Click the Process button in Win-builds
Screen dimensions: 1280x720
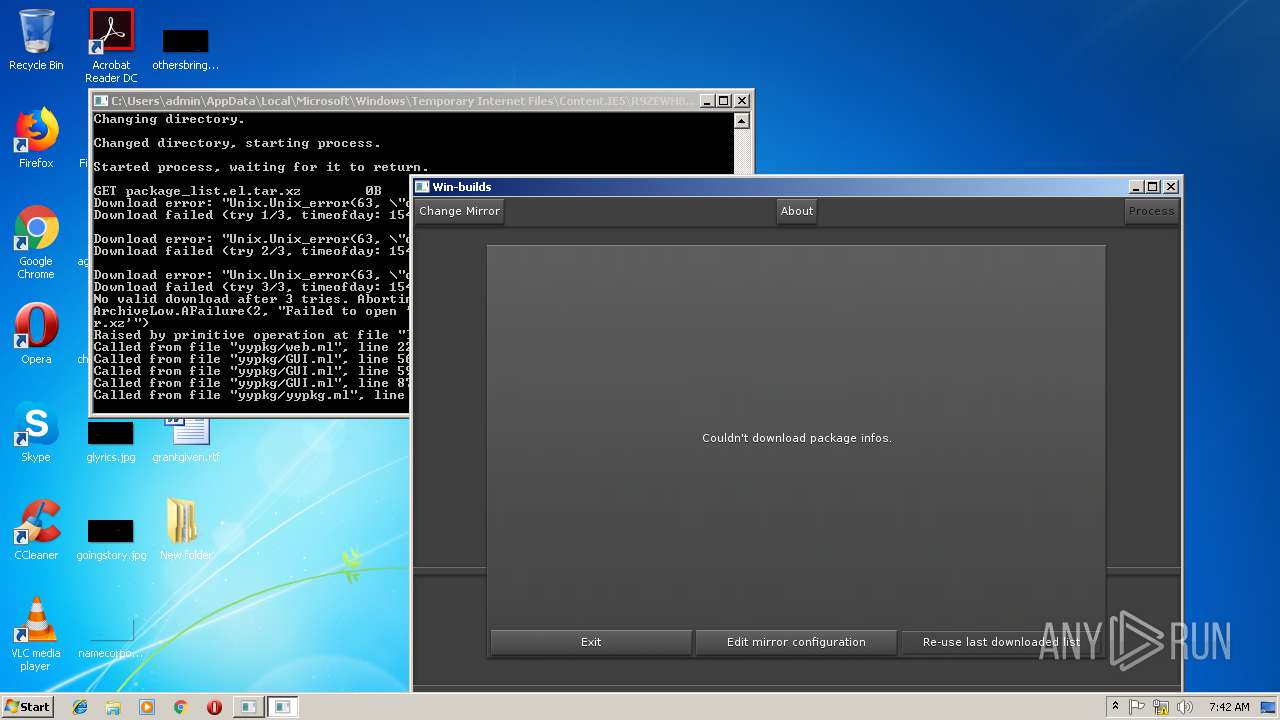coord(1152,211)
